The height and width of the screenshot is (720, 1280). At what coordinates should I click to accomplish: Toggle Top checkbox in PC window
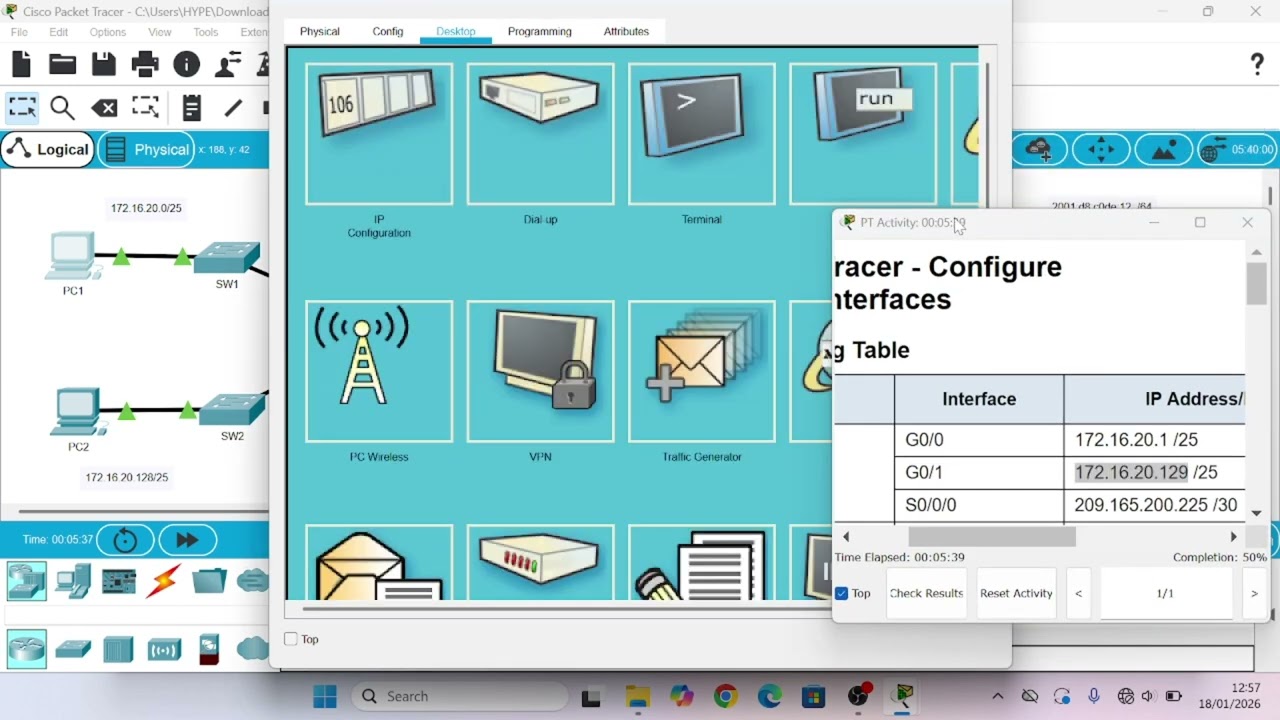tap(291, 639)
